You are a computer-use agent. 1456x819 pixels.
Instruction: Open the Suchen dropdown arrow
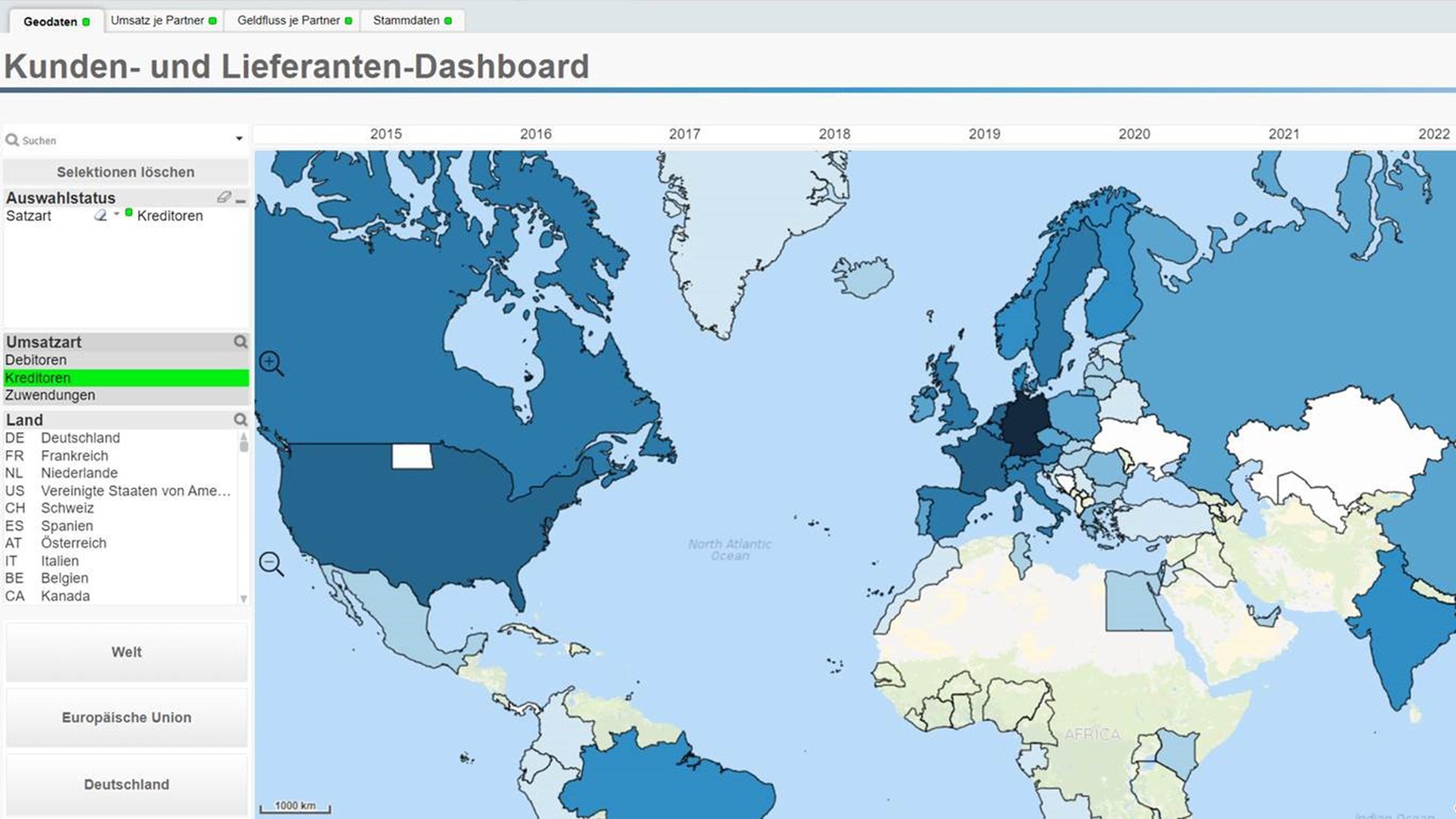pos(240,138)
